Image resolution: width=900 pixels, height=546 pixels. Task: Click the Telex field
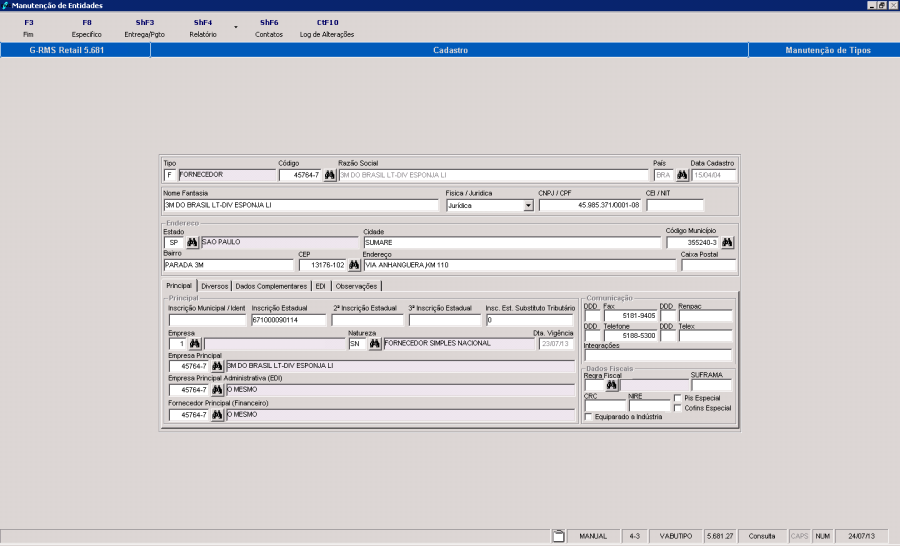[705, 335]
